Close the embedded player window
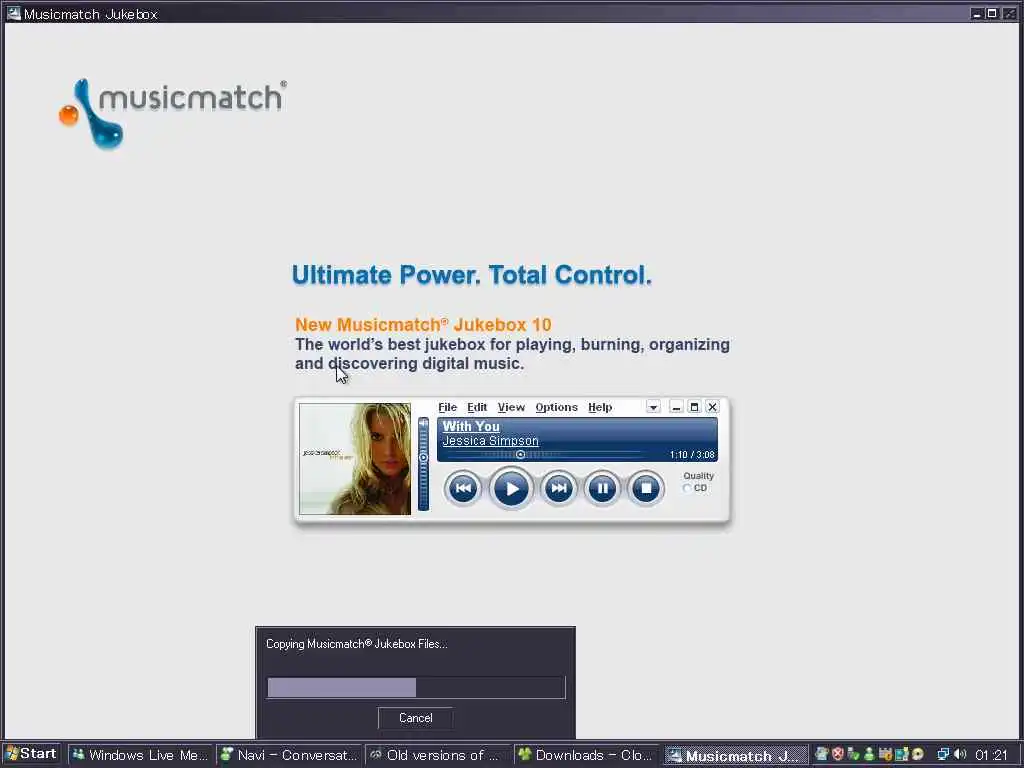 [x=712, y=407]
